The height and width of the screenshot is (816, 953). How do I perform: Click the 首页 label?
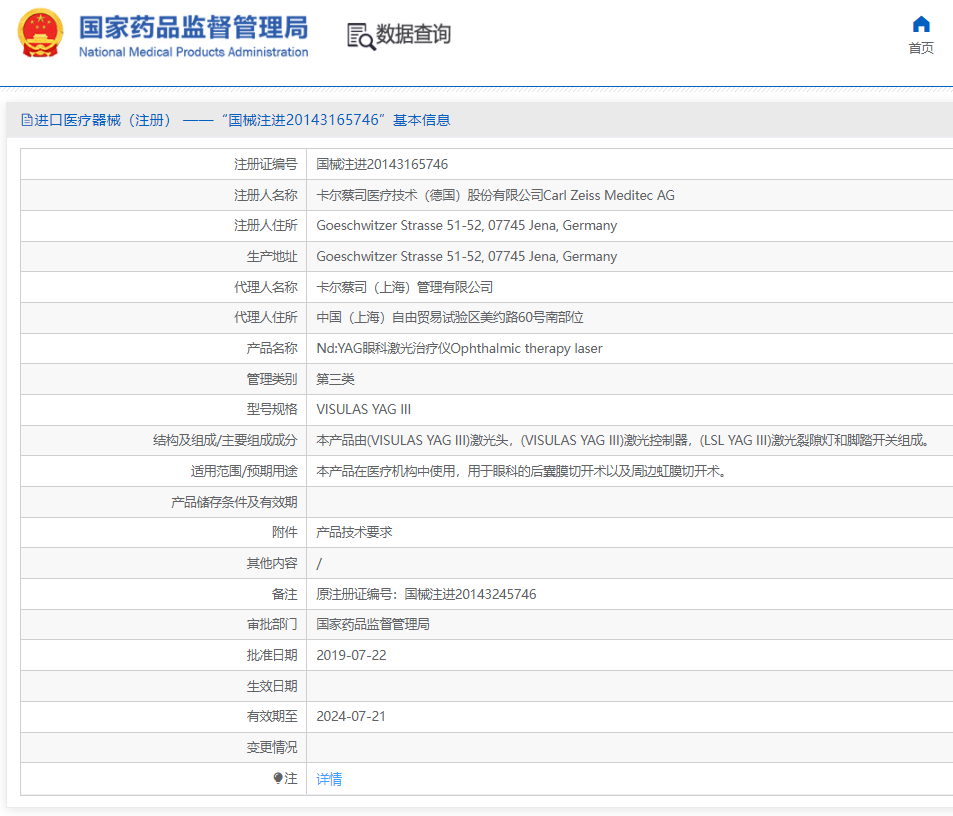921,48
